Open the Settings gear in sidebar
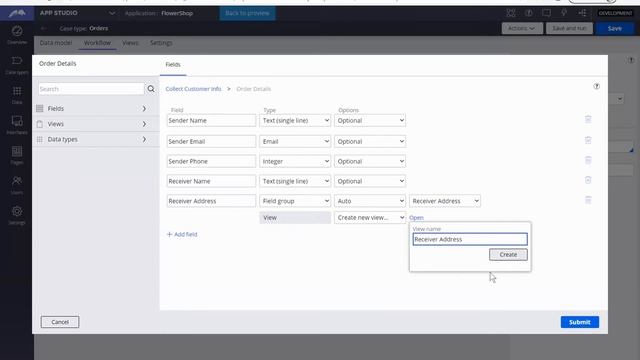This screenshot has width=640, height=360. [17, 216]
